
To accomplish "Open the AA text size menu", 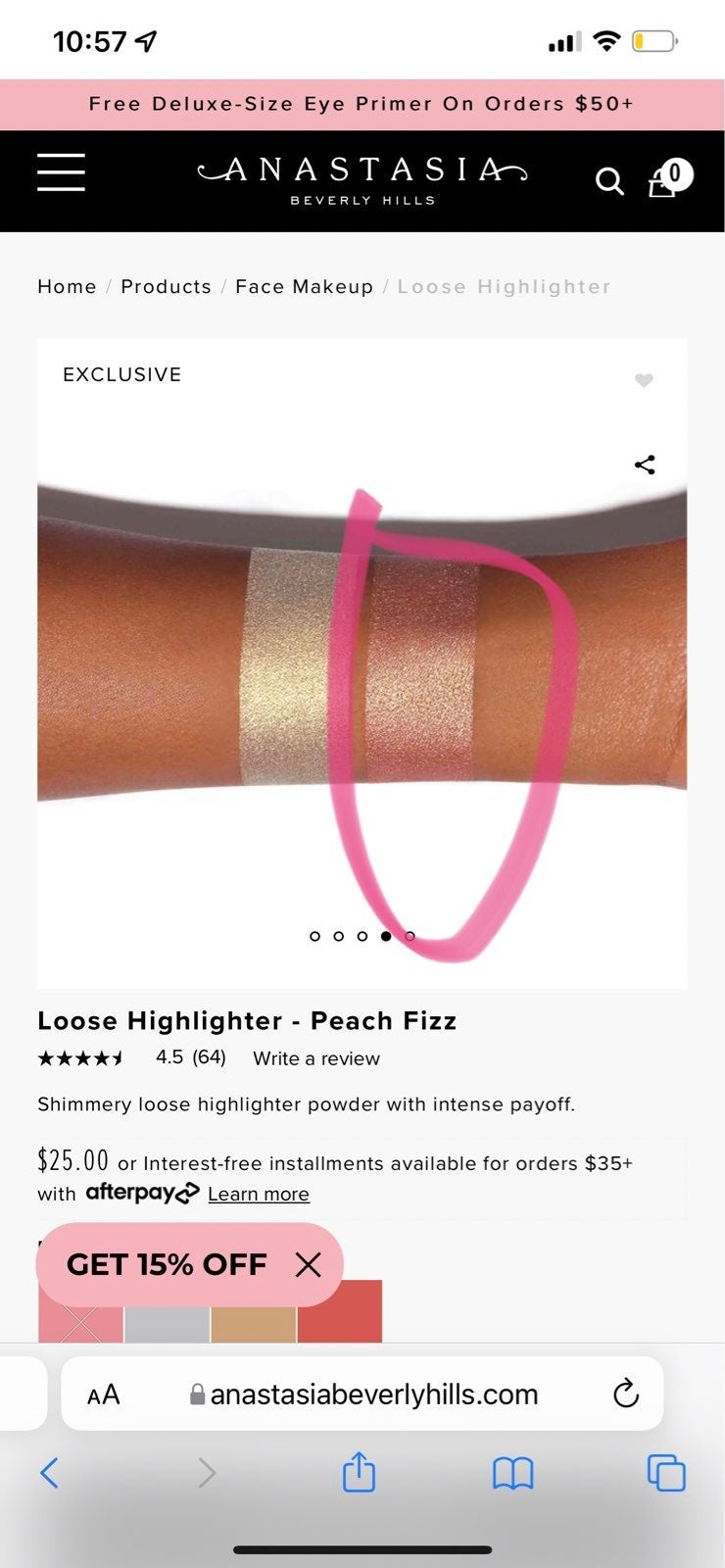I will click(x=103, y=1395).
